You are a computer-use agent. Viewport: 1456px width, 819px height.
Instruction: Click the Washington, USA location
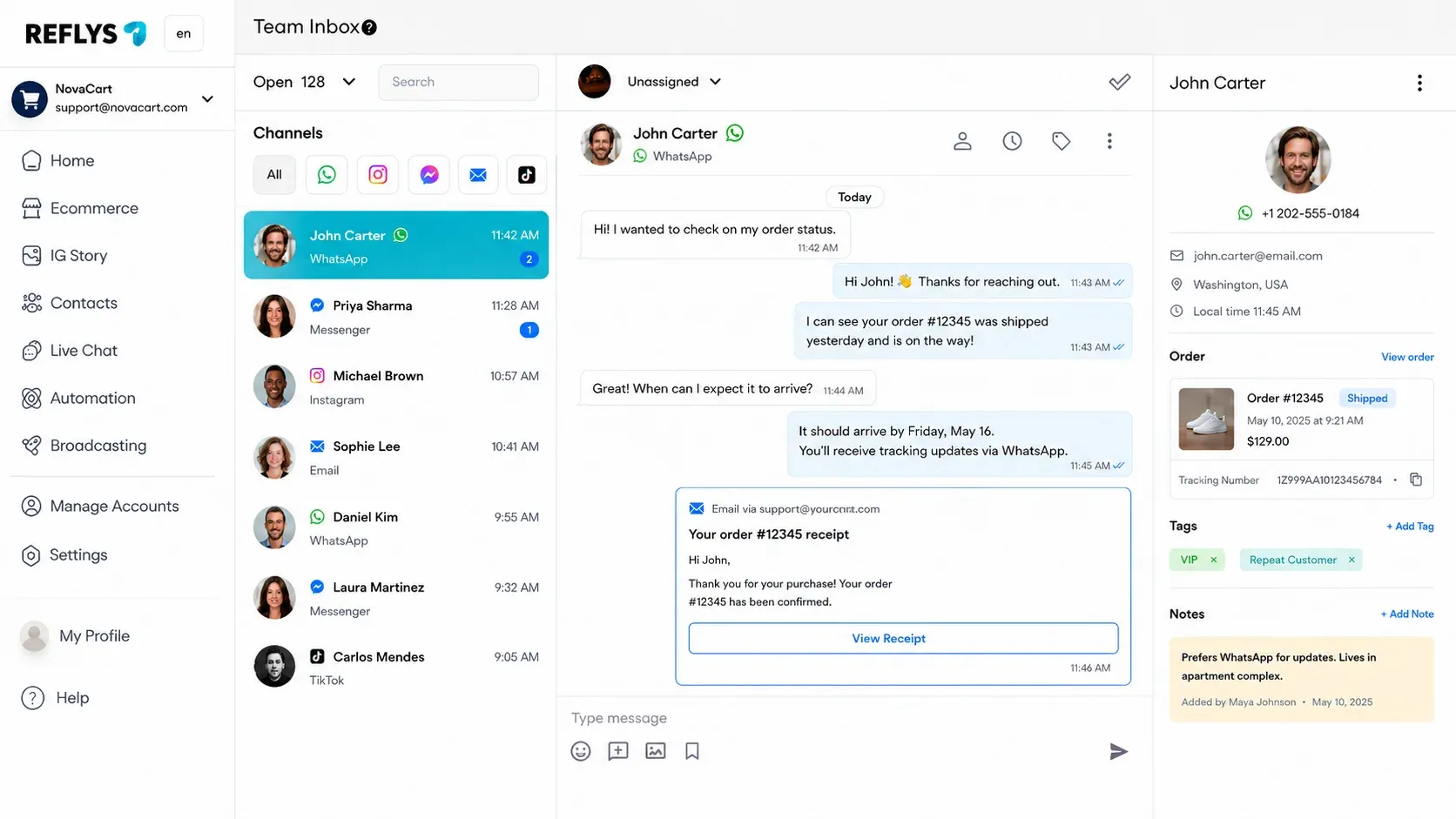click(x=1240, y=285)
